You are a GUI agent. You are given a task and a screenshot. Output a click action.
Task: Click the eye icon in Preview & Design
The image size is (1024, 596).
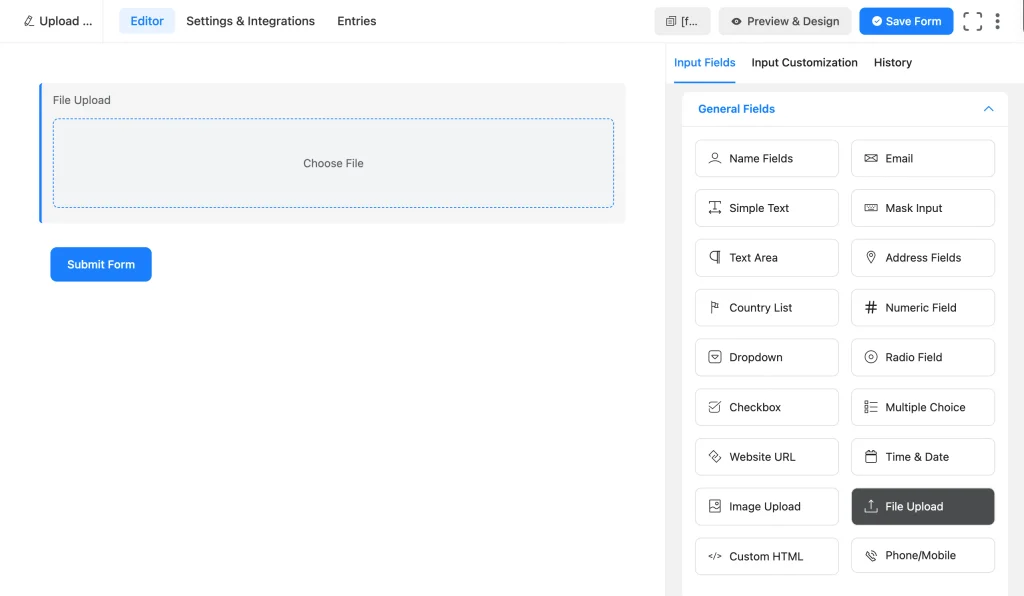tap(736, 22)
